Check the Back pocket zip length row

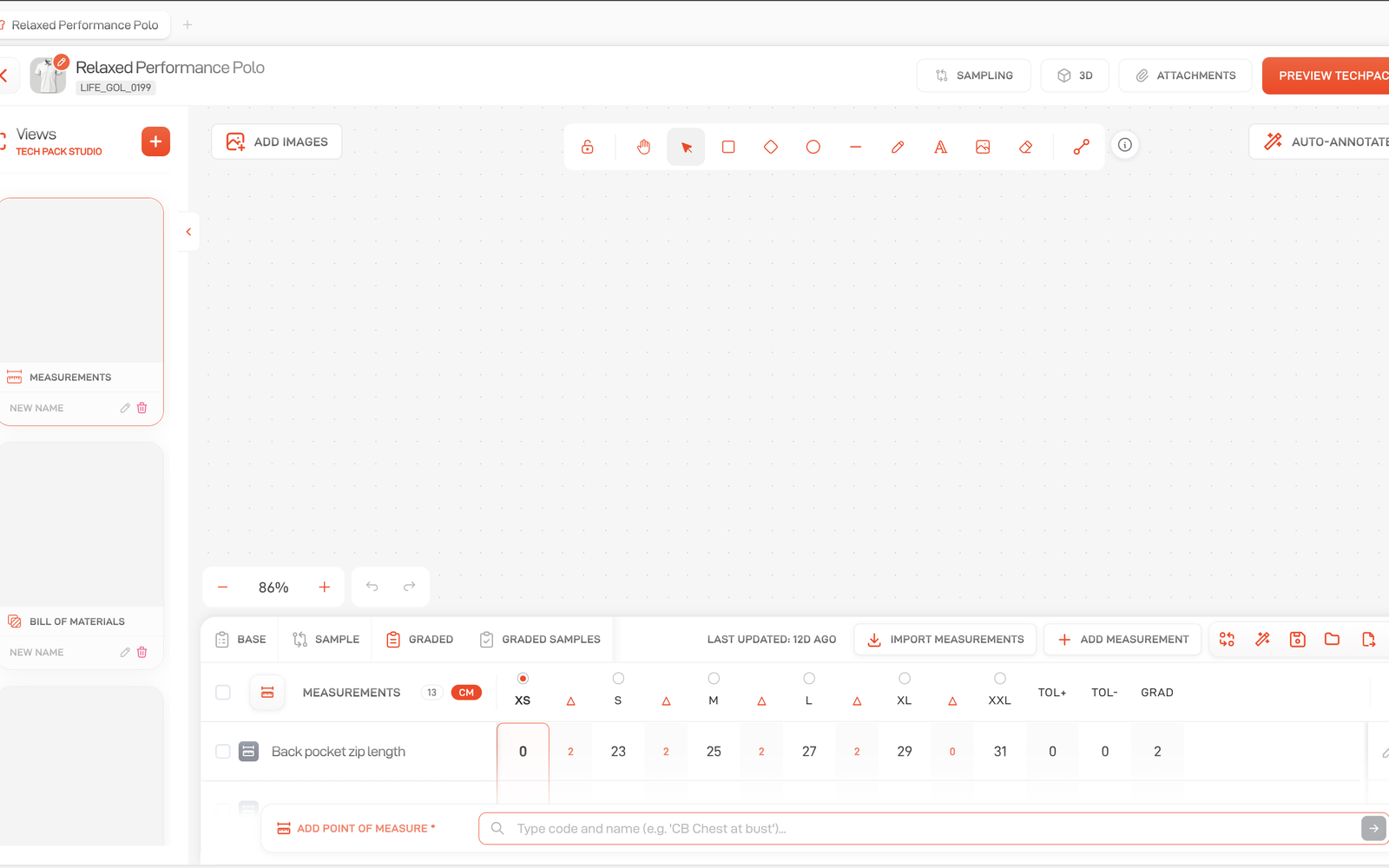click(223, 751)
